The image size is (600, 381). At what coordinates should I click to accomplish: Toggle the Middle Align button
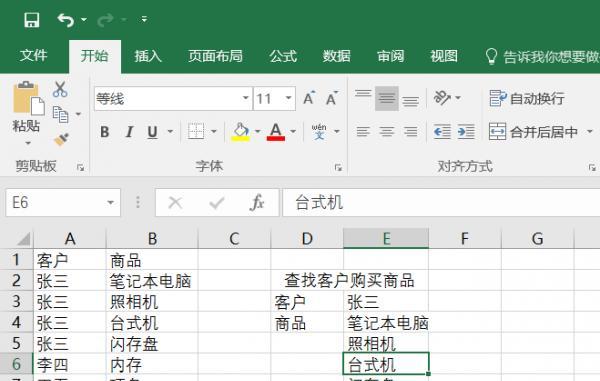386,98
